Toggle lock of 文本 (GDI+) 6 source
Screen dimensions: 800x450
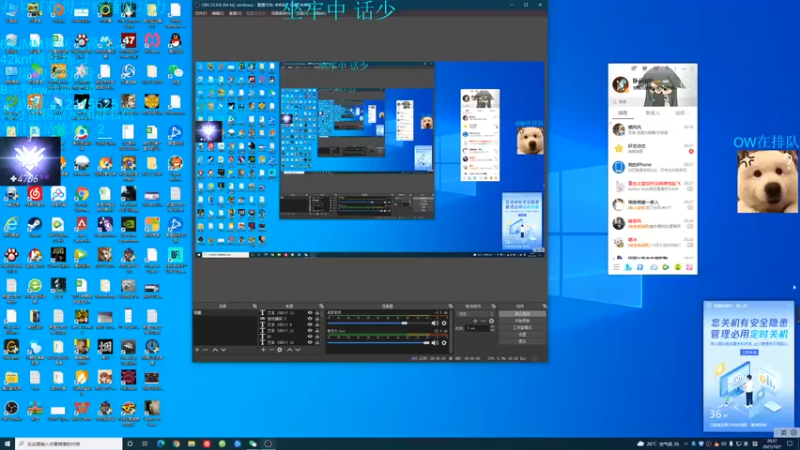317,324
